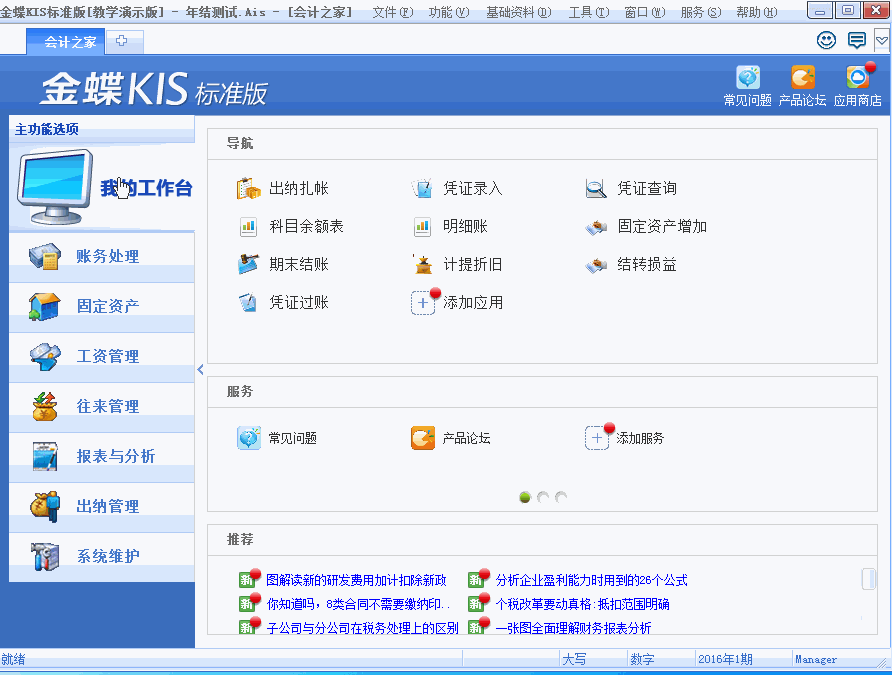The width and height of the screenshot is (892, 675).
Task: Open 文件(F) menu
Action: click(393, 12)
